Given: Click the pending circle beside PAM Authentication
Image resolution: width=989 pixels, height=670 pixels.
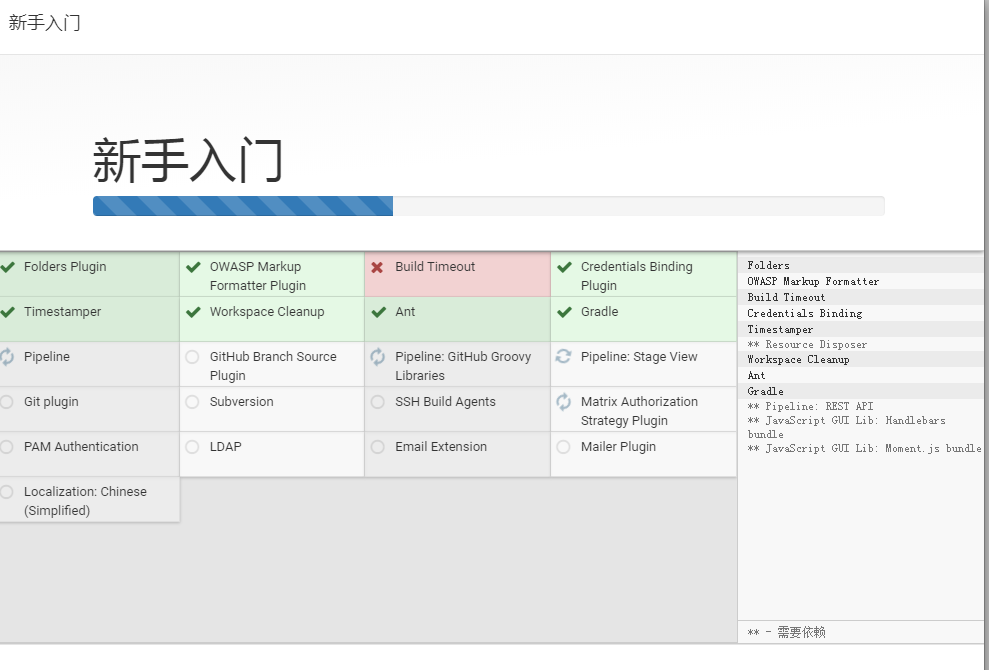Looking at the screenshot, I should point(7,447).
